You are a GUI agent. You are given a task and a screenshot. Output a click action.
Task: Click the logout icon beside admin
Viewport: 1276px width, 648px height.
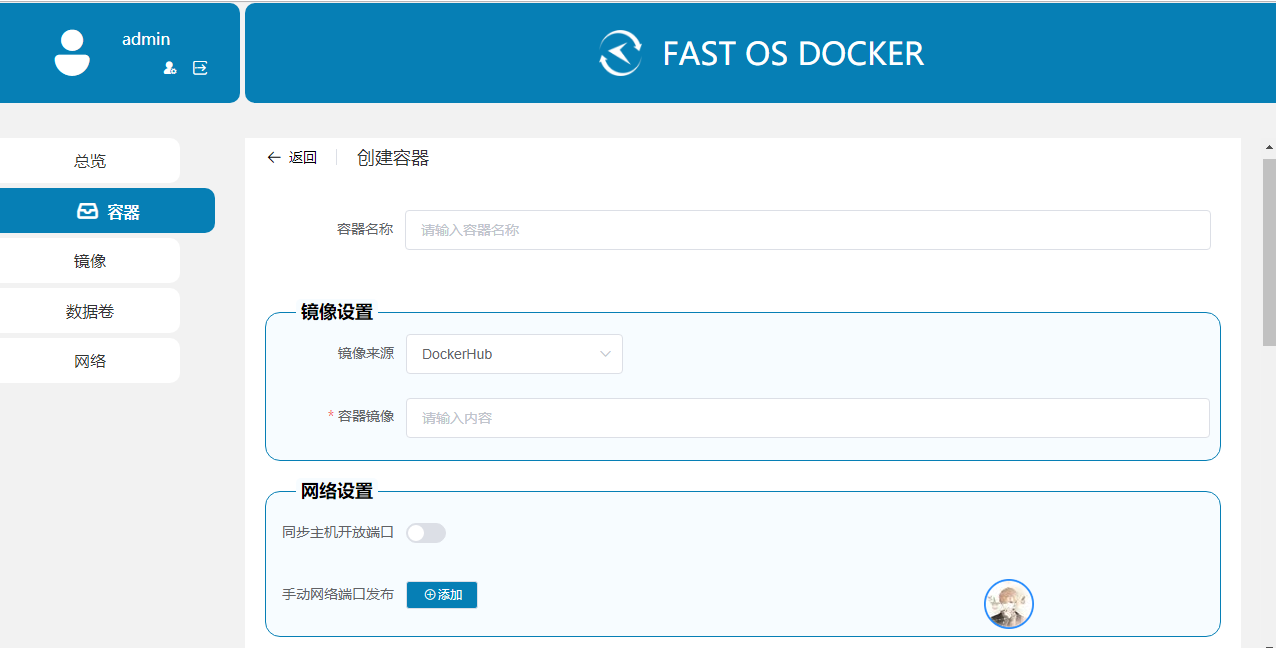tap(200, 68)
